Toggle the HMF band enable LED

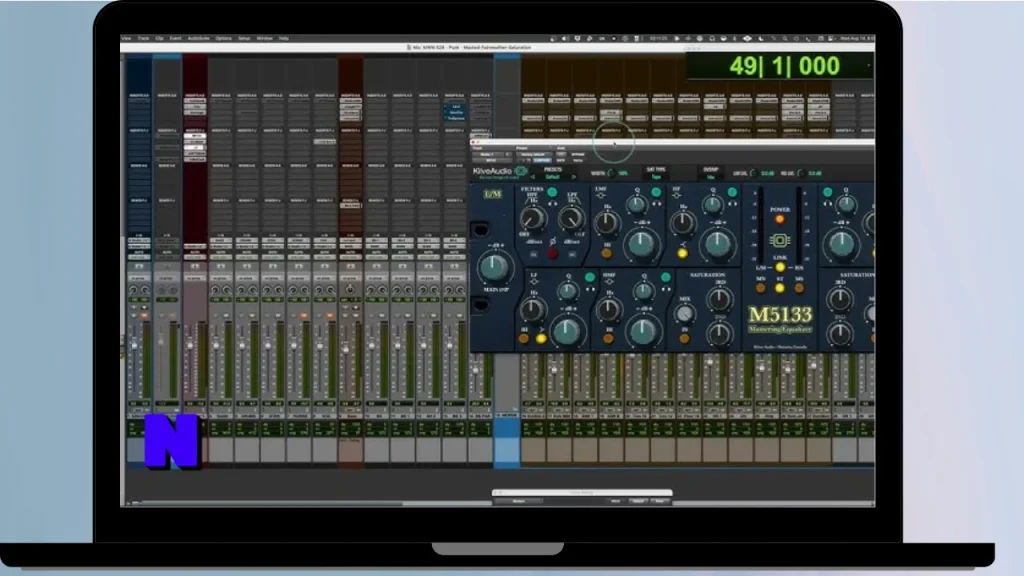(x=665, y=277)
